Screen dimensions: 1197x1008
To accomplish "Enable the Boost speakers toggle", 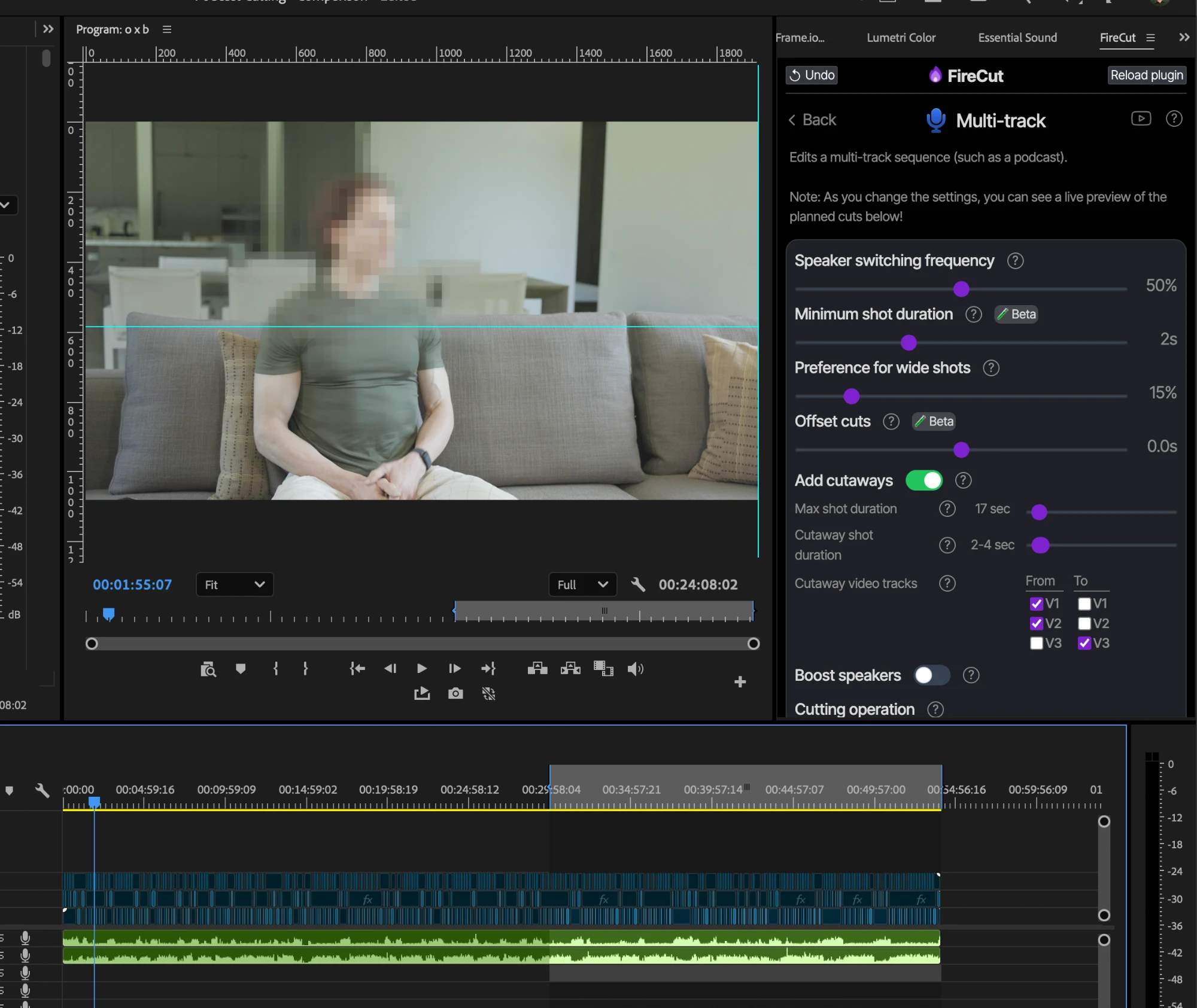I will click(932, 675).
